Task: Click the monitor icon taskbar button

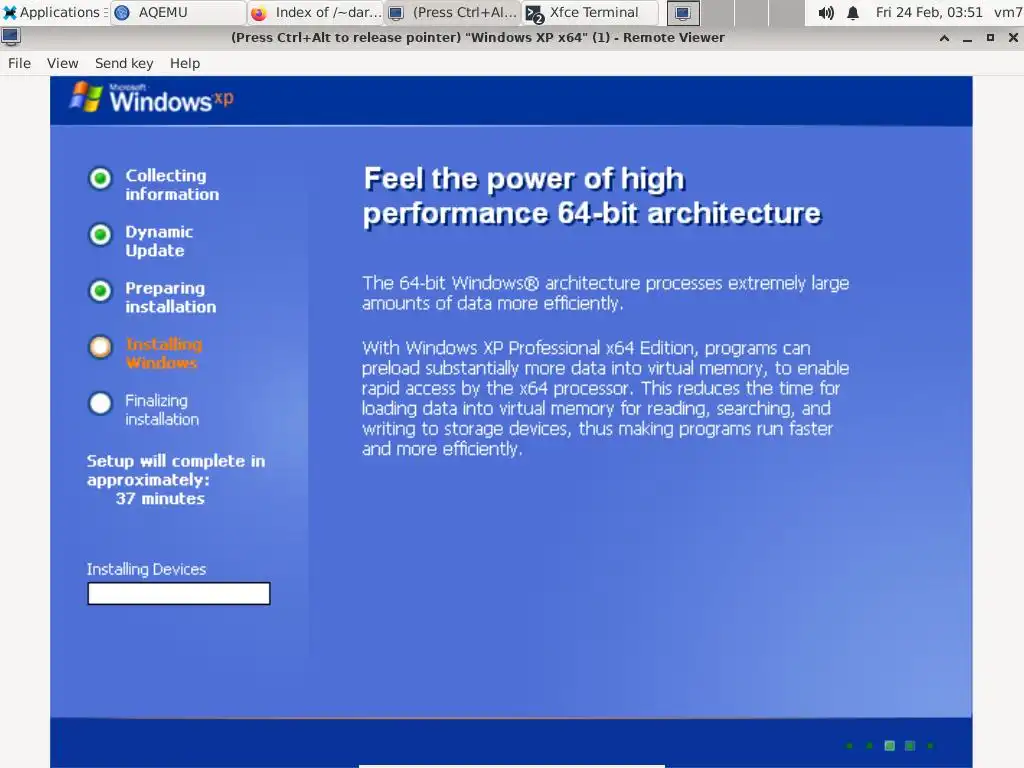Action: [x=682, y=13]
